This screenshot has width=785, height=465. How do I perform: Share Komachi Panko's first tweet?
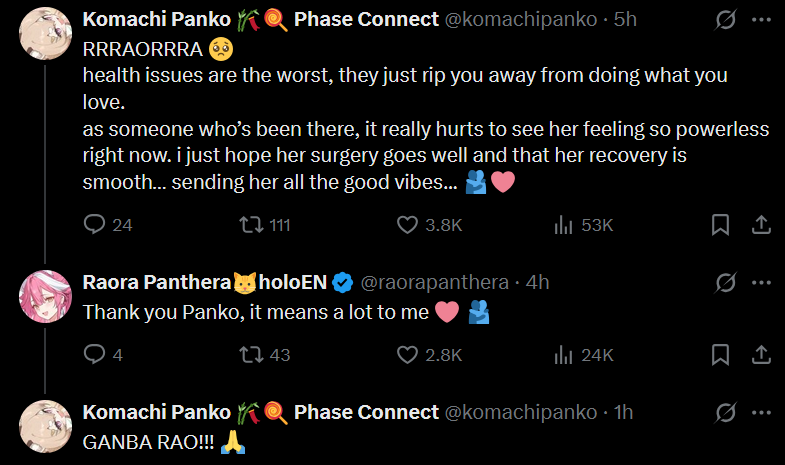pyautogui.click(x=759, y=225)
